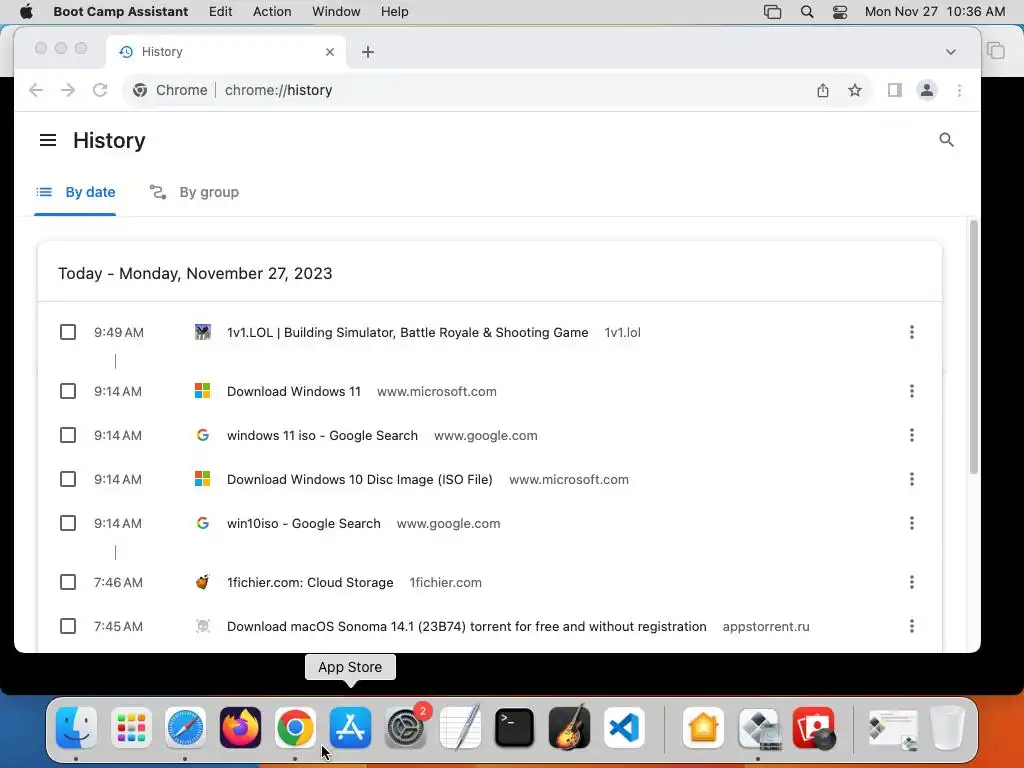
Task: Open Control Center in the menu bar
Action: pyautogui.click(x=840, y=12)
